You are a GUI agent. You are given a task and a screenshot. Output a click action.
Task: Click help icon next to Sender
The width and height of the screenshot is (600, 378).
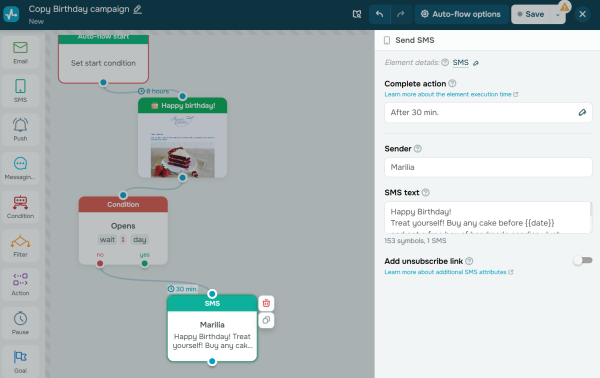[x=418, y=148]
